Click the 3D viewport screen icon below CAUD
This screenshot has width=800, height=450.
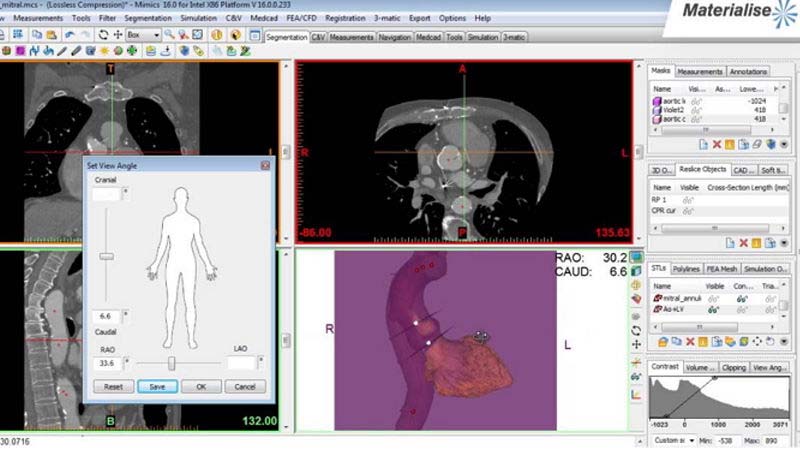pos(636,257)
